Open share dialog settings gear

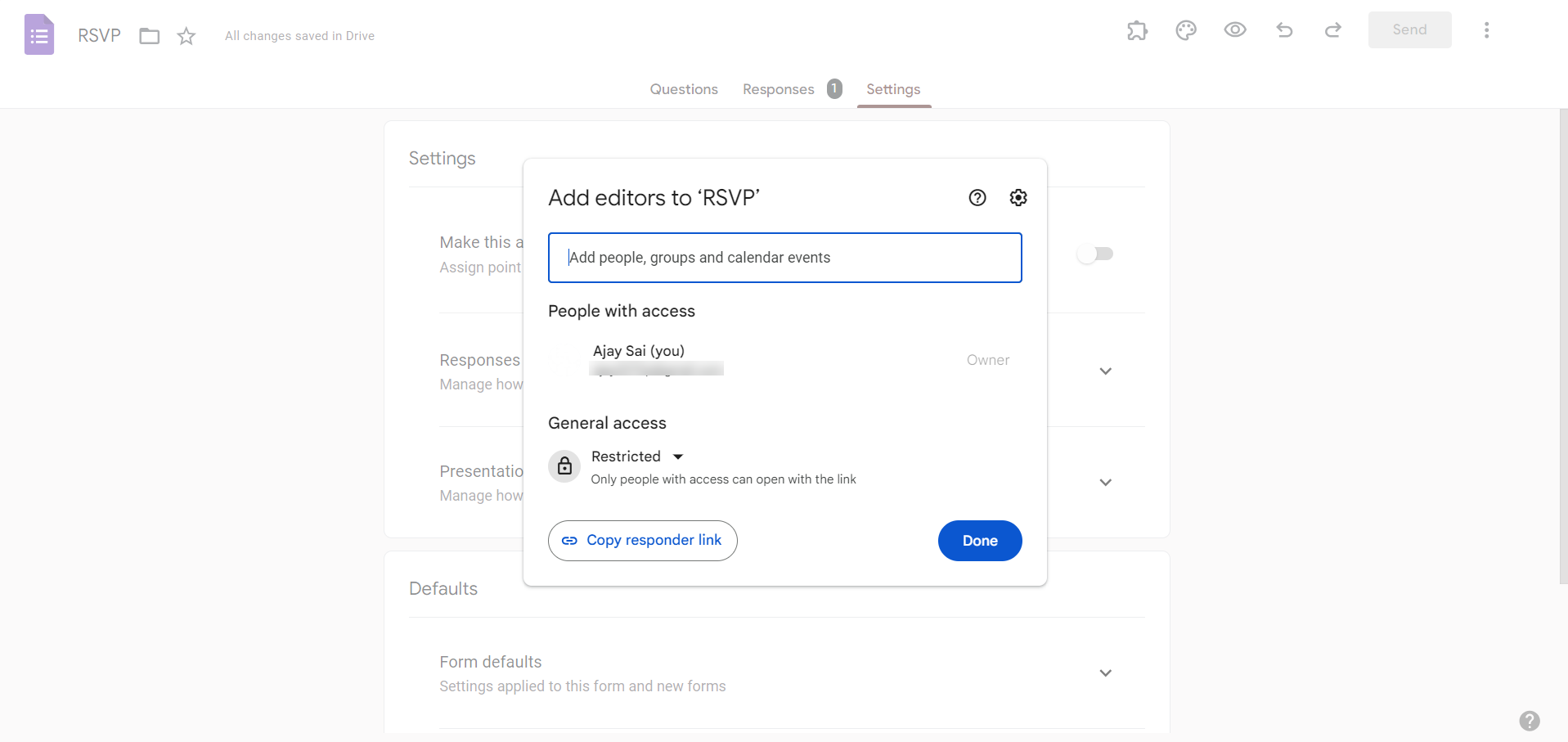(x=1018, y=197)
